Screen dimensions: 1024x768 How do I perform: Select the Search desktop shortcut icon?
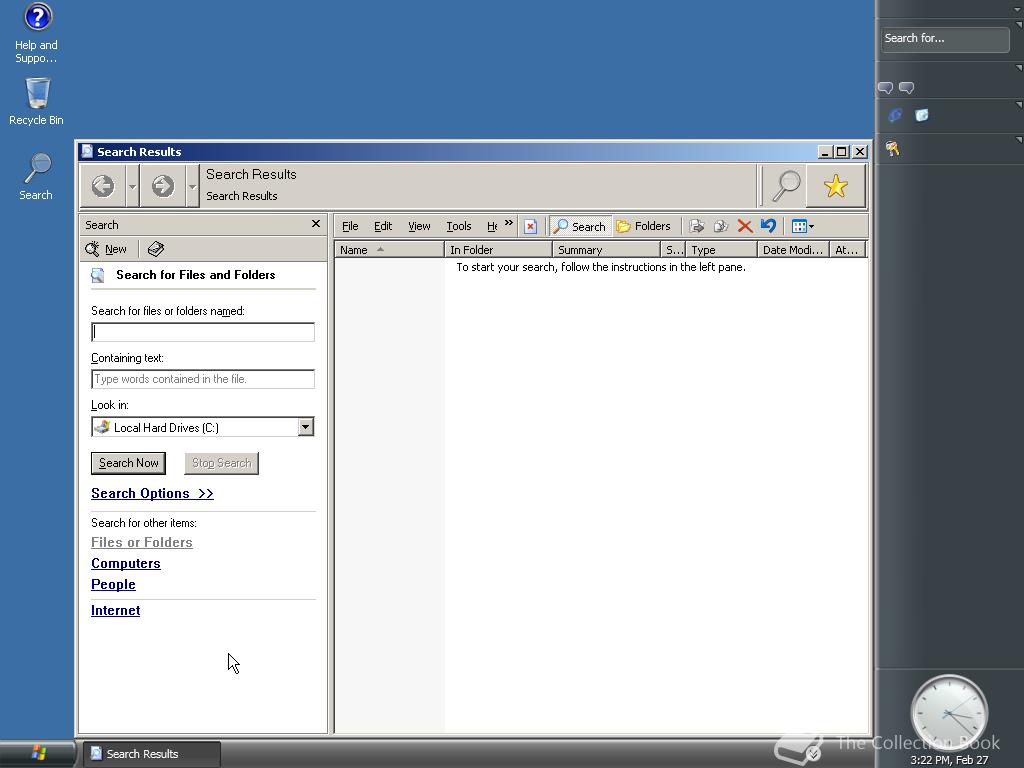point(37,176)
